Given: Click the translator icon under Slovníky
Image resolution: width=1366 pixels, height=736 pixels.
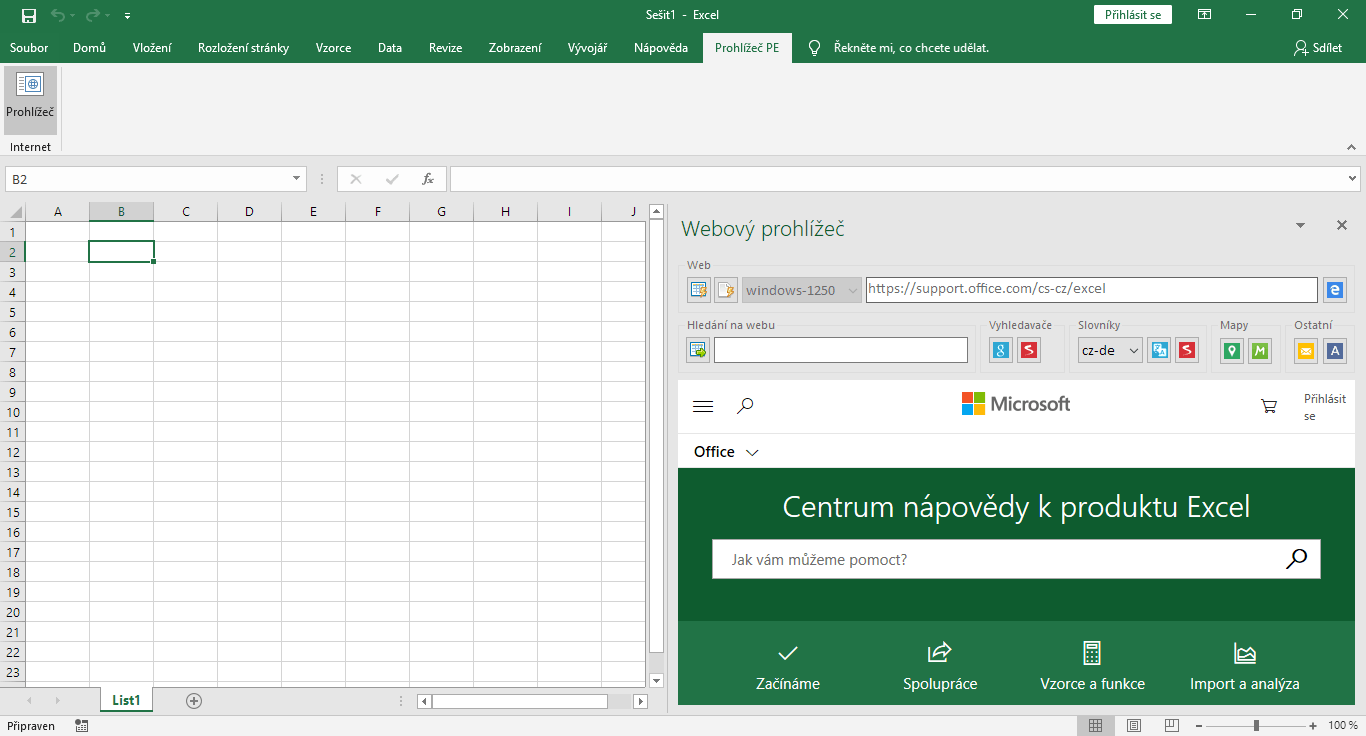Looking at the screenshot, I should click(1159, 350).
